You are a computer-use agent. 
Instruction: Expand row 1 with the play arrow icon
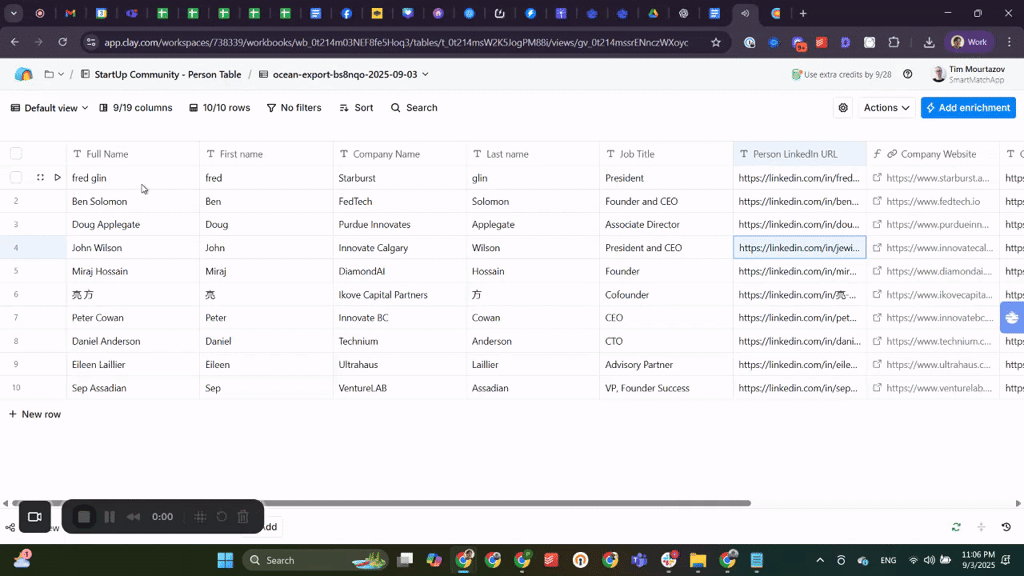tap(57, 178)
